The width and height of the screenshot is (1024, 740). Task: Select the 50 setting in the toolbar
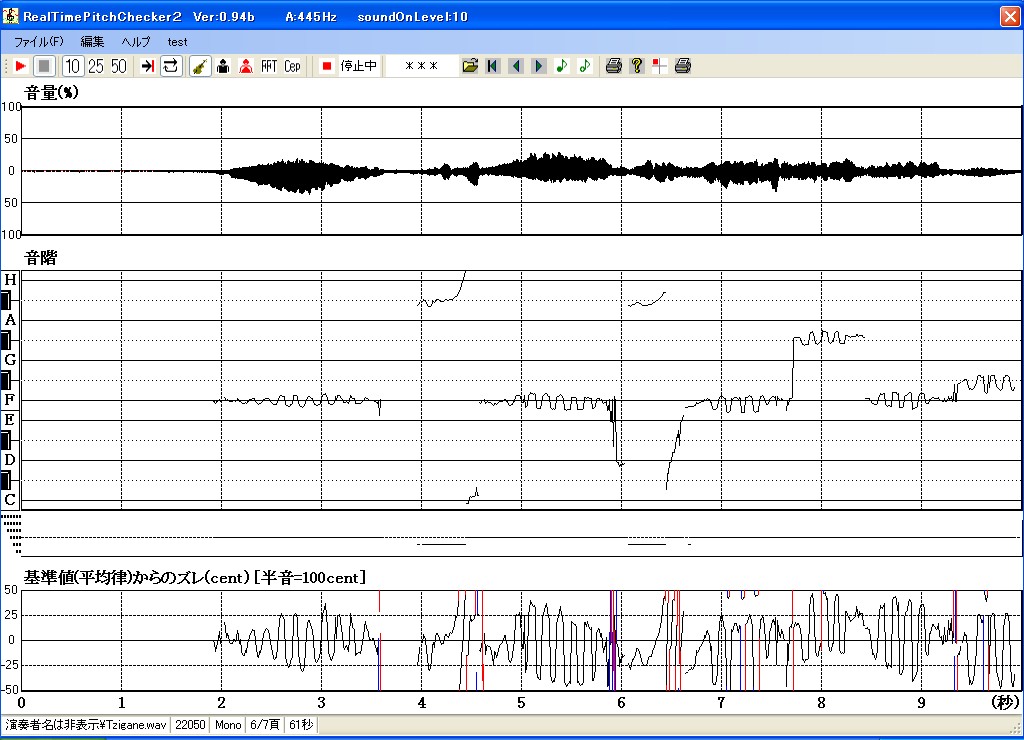pyautogui.click(x=119, y=66)
